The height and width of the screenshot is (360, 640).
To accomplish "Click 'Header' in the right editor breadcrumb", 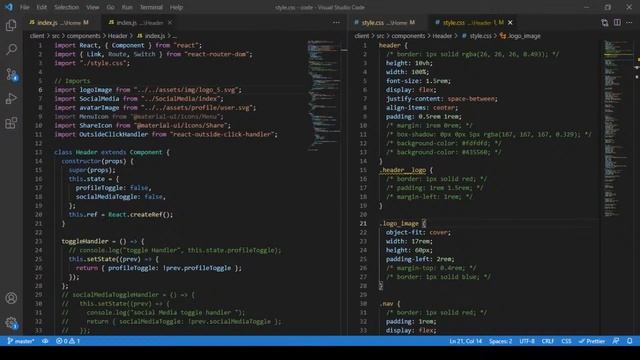I will tap(442, 36).
